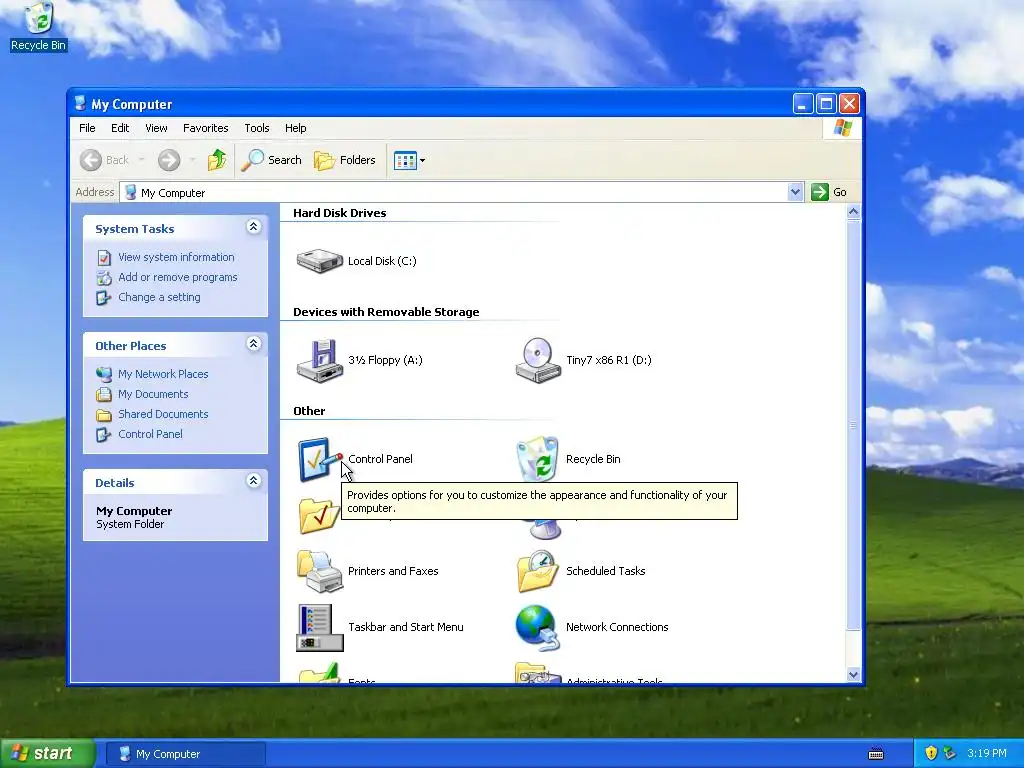Collapse the Other Places panel

(253, 344)
